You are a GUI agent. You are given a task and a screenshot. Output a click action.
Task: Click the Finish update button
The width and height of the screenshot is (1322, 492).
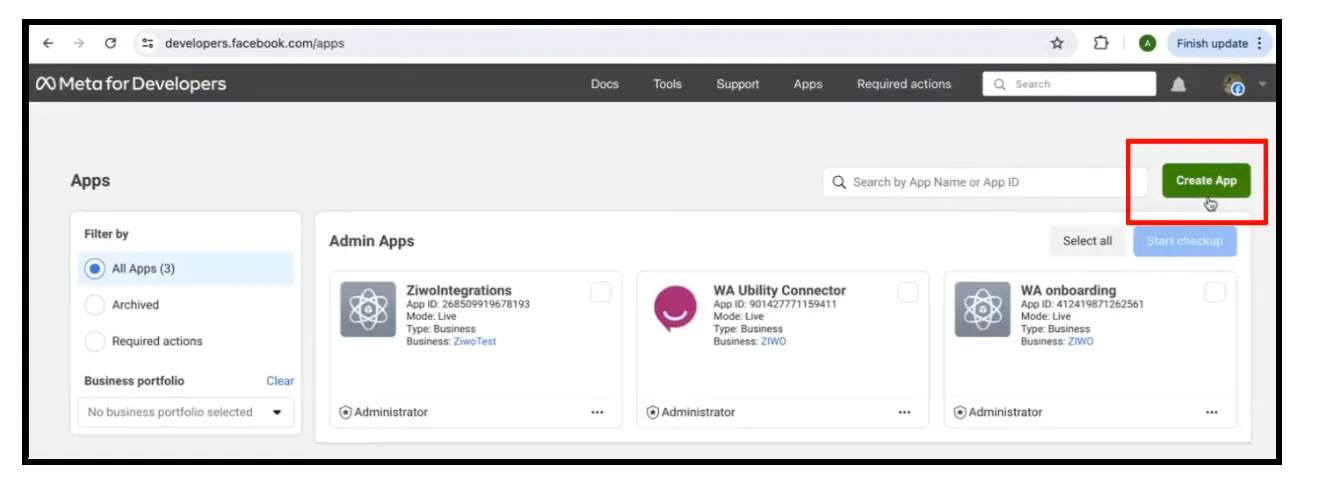pyautogui.click(x=1219, y=43)
